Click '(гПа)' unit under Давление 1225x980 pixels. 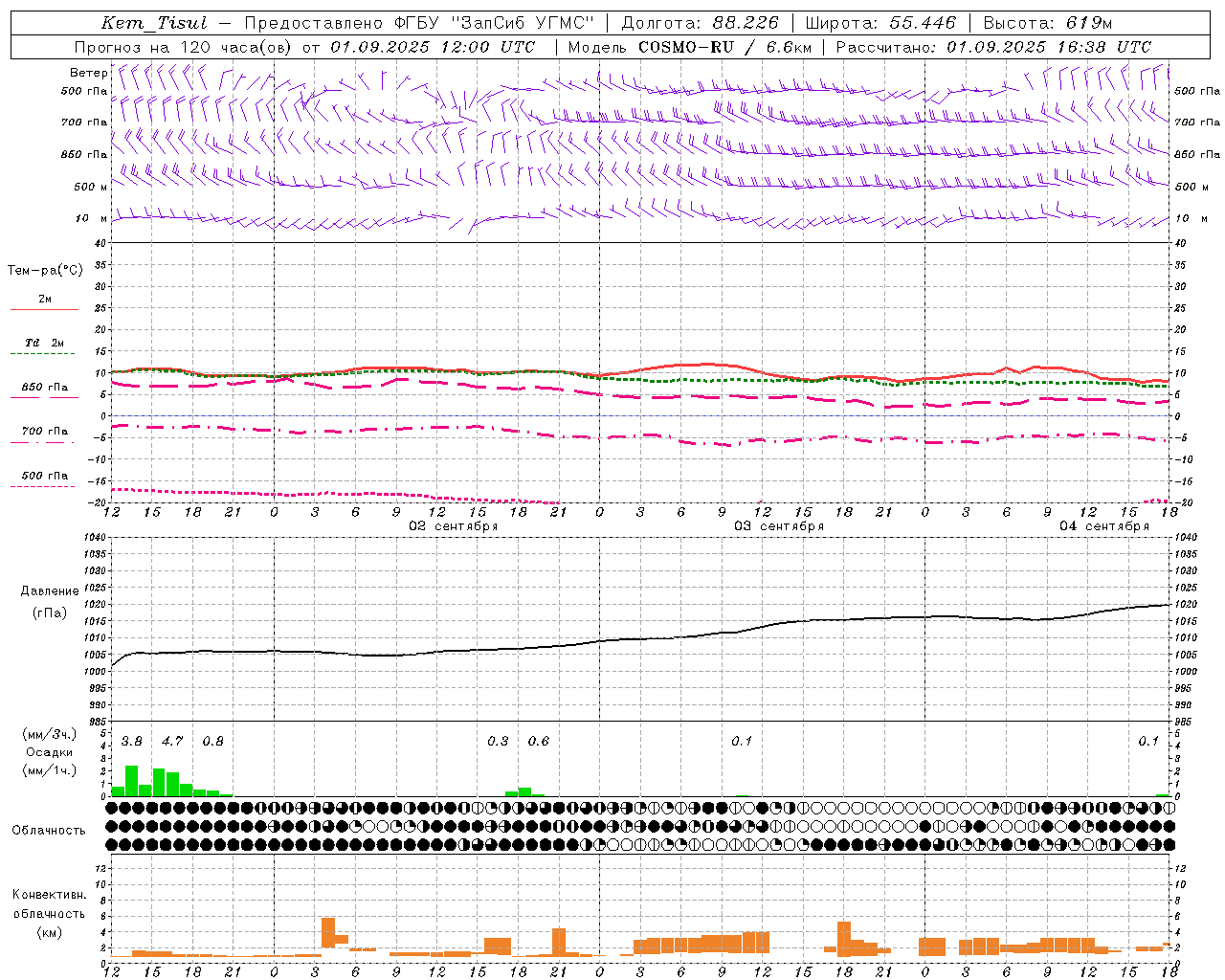50,612
